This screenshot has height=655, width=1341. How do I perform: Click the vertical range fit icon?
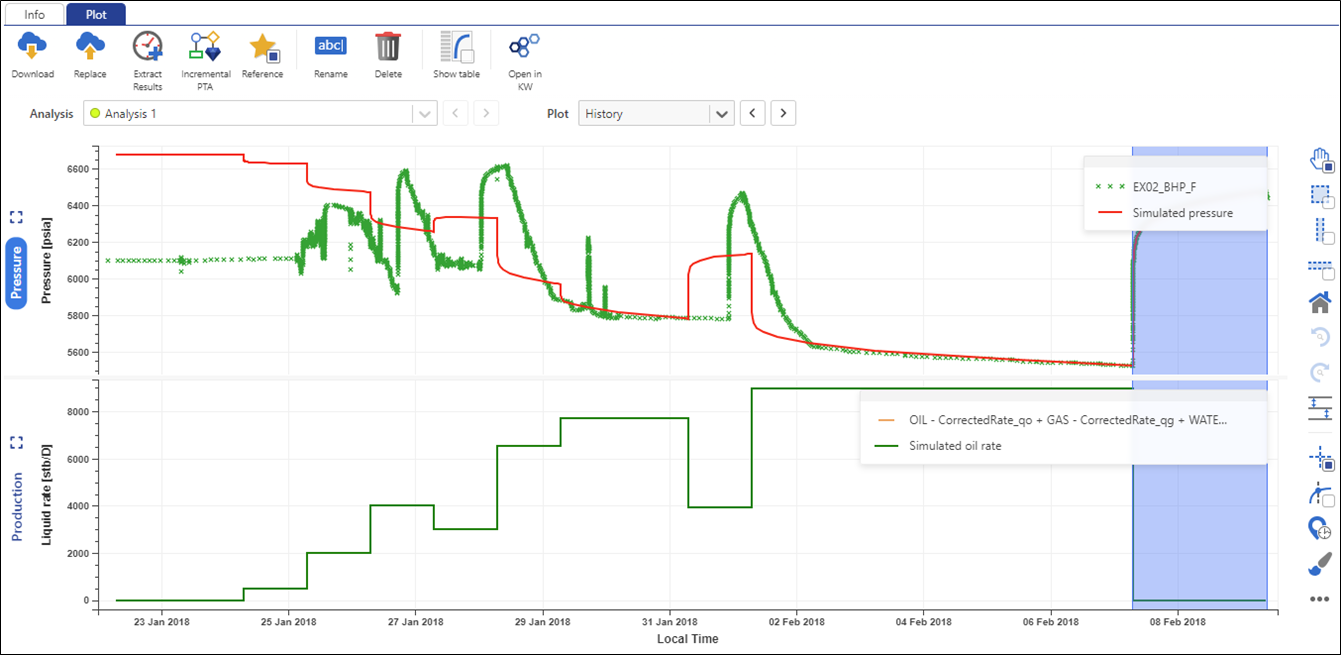1320,408
